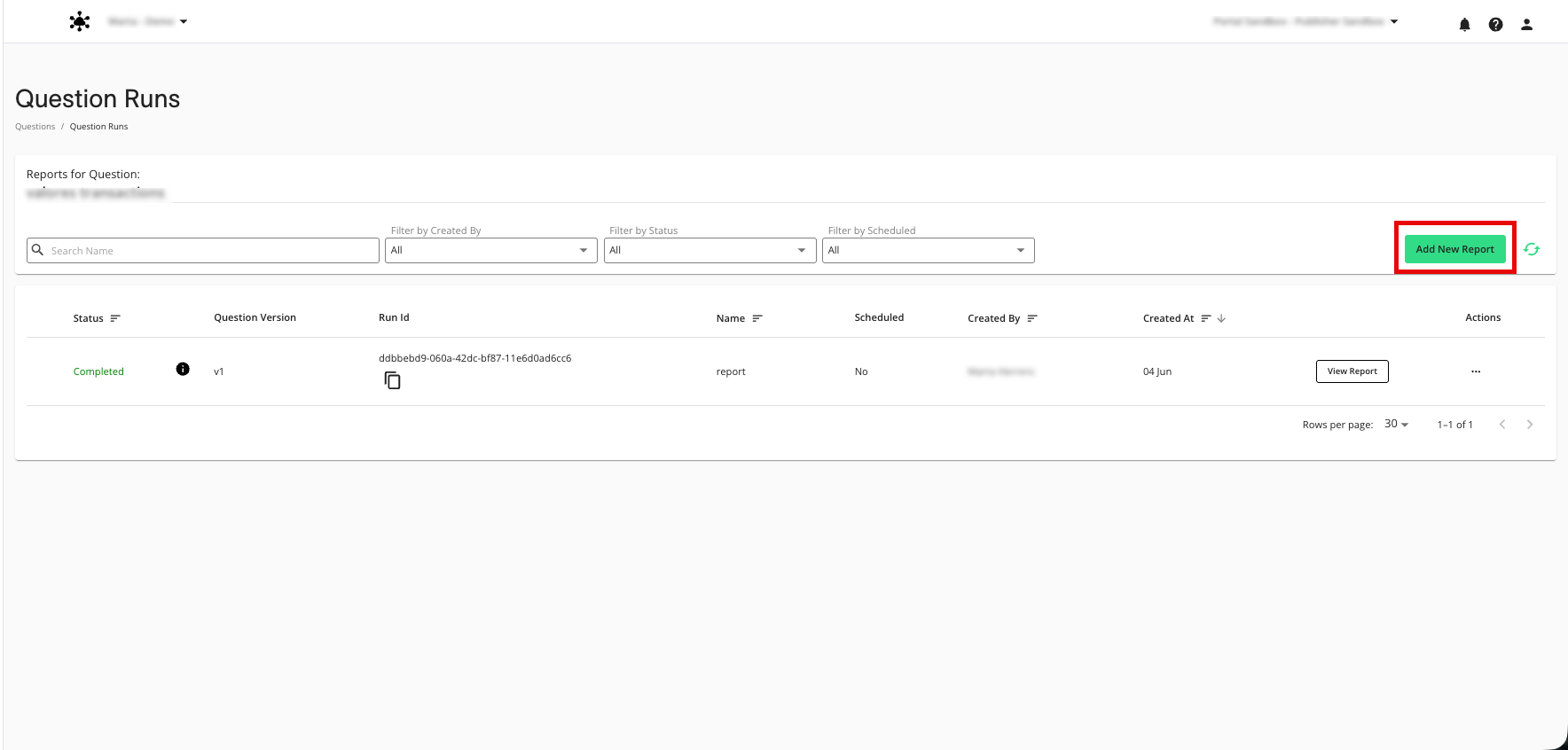1568x750 pixels.
Task: Select Run Id ddbbebd9-060a-42dc-bf87-11e6d0ad6cc6
Action: [474, 358]
